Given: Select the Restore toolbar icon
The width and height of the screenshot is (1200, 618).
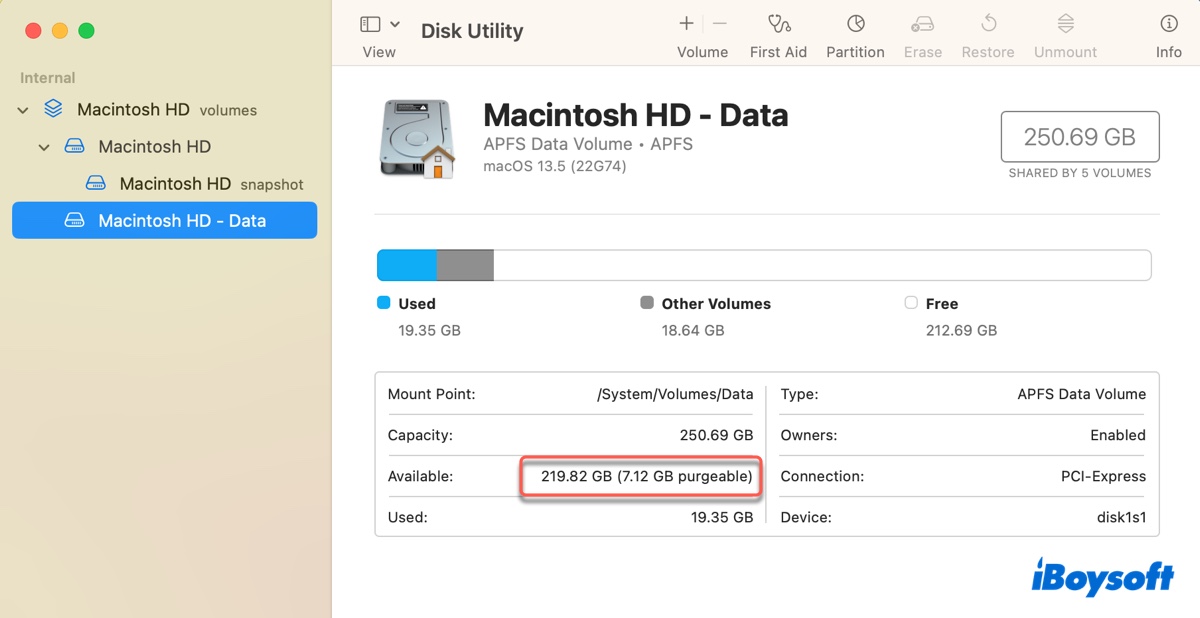Looking at the screenshot, I should (988, 24).
